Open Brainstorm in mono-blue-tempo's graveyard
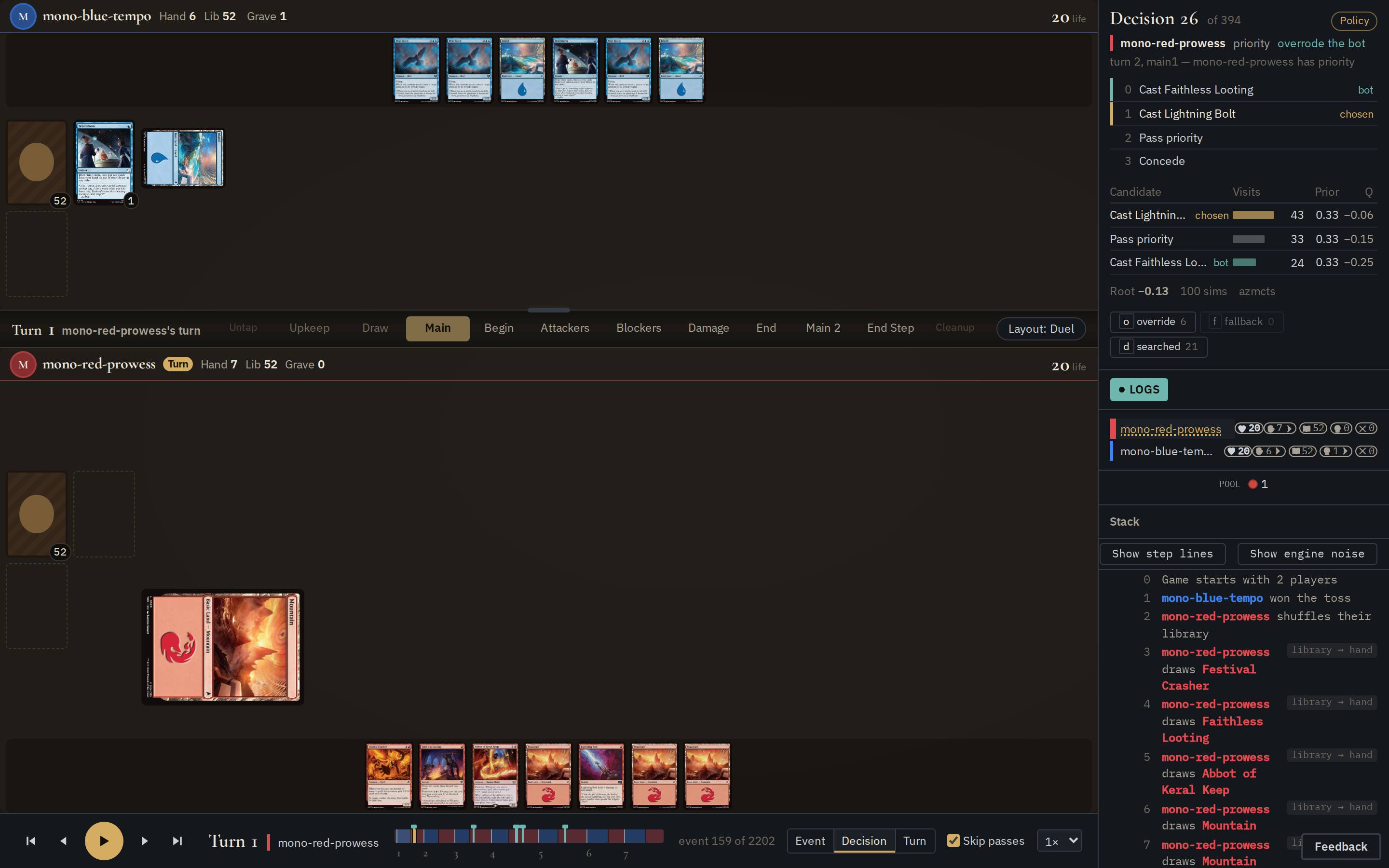Image resolution: width=1389 pixels, height=868 pixels. (x=104, y=162)
